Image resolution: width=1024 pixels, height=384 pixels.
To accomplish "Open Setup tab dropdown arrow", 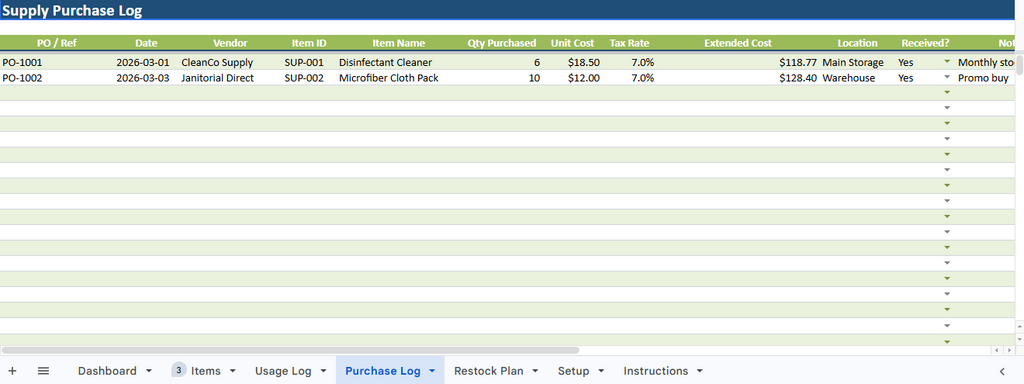I will click(601, 371).
